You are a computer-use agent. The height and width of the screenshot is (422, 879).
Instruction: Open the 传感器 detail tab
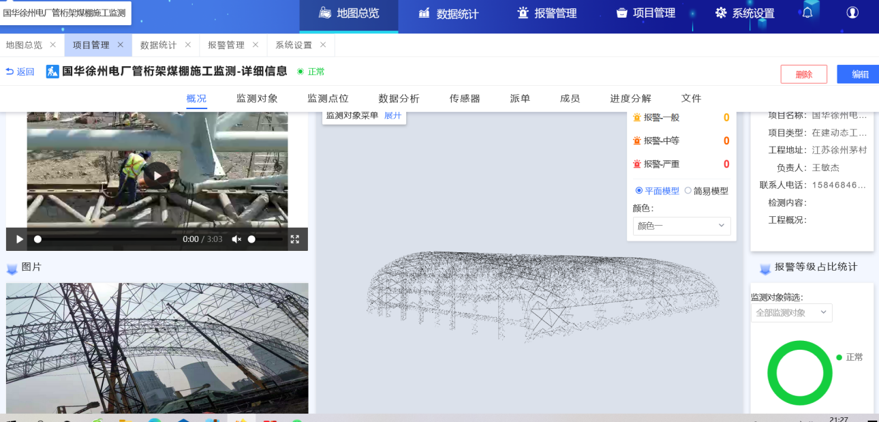[x=465, y=99]
